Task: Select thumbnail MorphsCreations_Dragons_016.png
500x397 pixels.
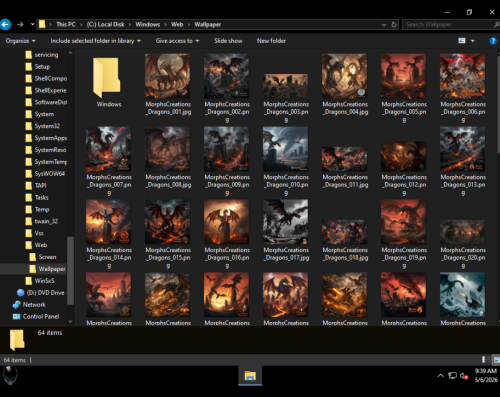Action: pyautogui.click(x=226, y=222)
